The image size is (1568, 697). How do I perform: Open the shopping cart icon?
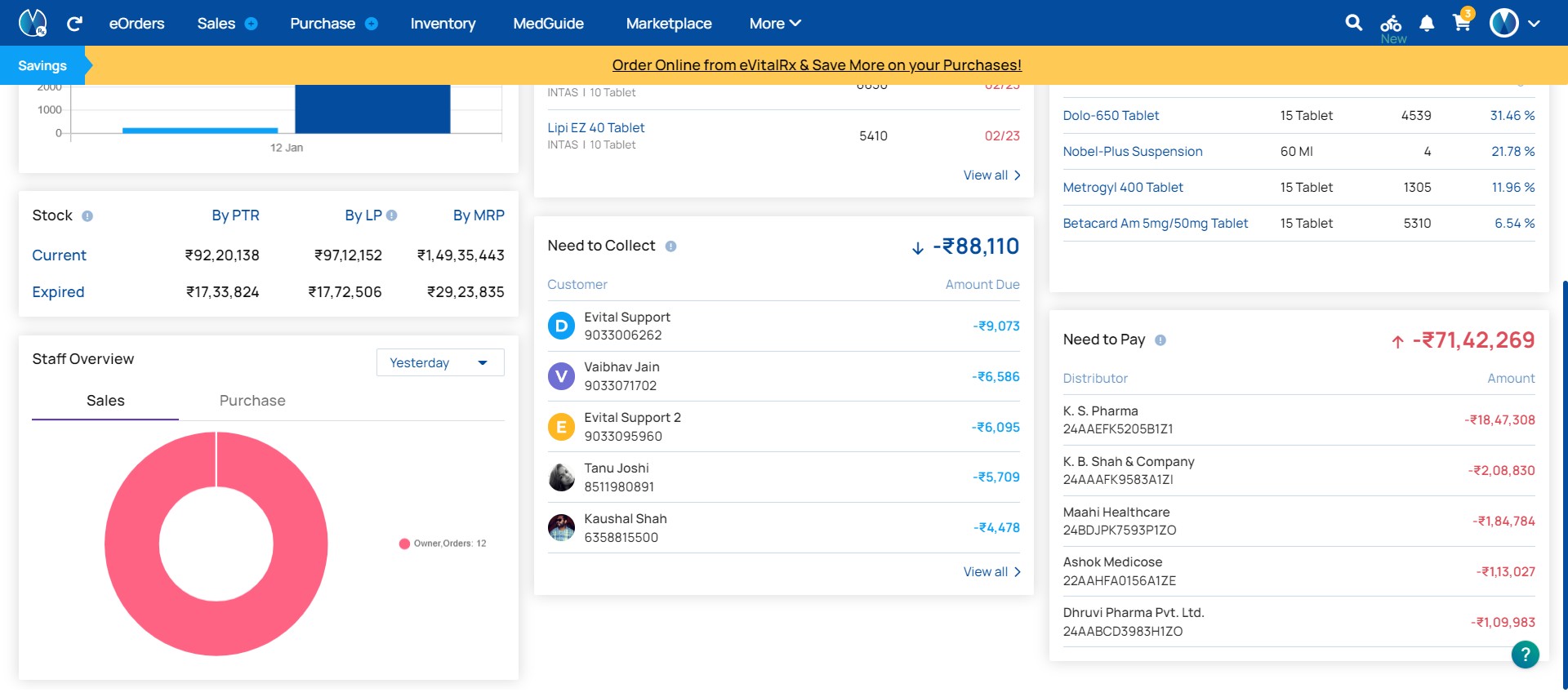pos(1462,22)
